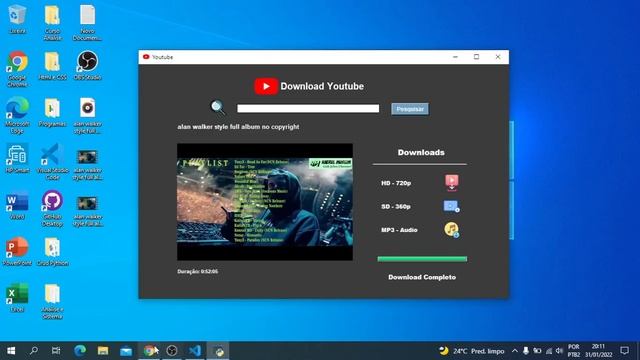This screenshot has height=360, width=640.
Task: Switch to Chrome in the taskbar
Action: [x=149, y=351]
